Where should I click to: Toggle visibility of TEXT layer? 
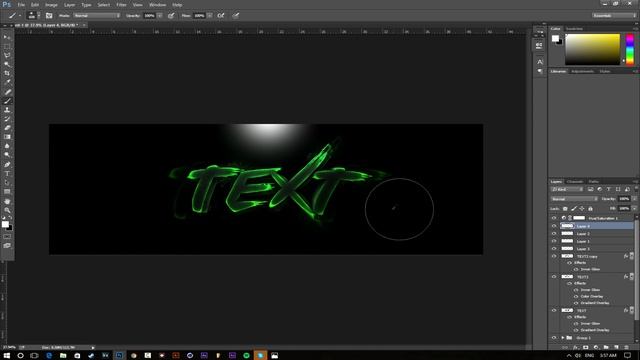coord(554,310)
